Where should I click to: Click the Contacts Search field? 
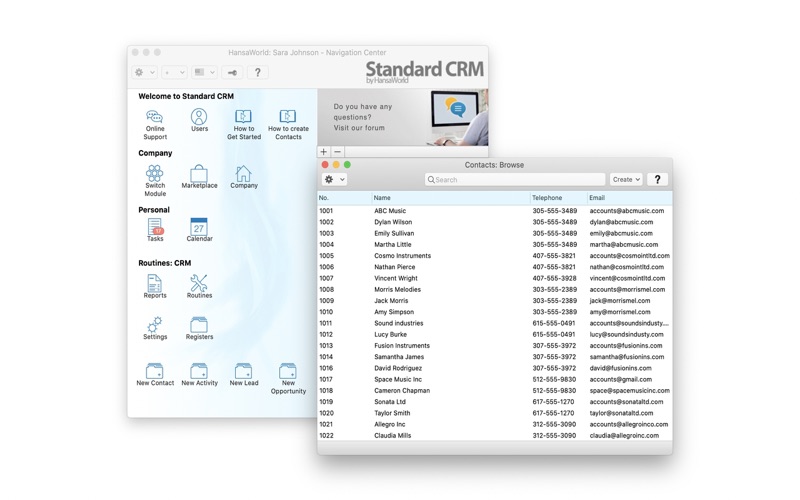point(515,180)
